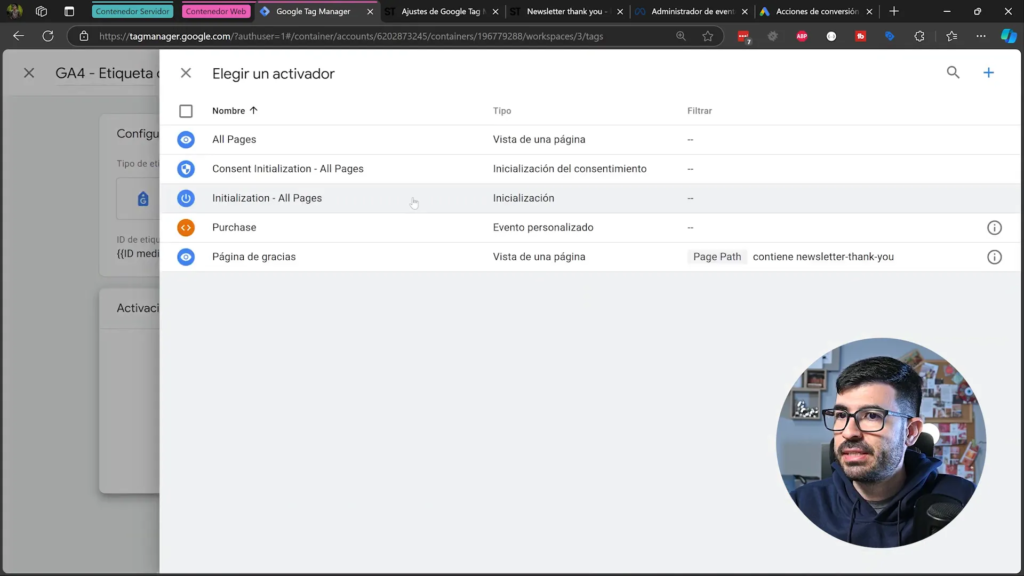
Task: Open the browser zoom magnifier icon
Action: click(680, 36)
